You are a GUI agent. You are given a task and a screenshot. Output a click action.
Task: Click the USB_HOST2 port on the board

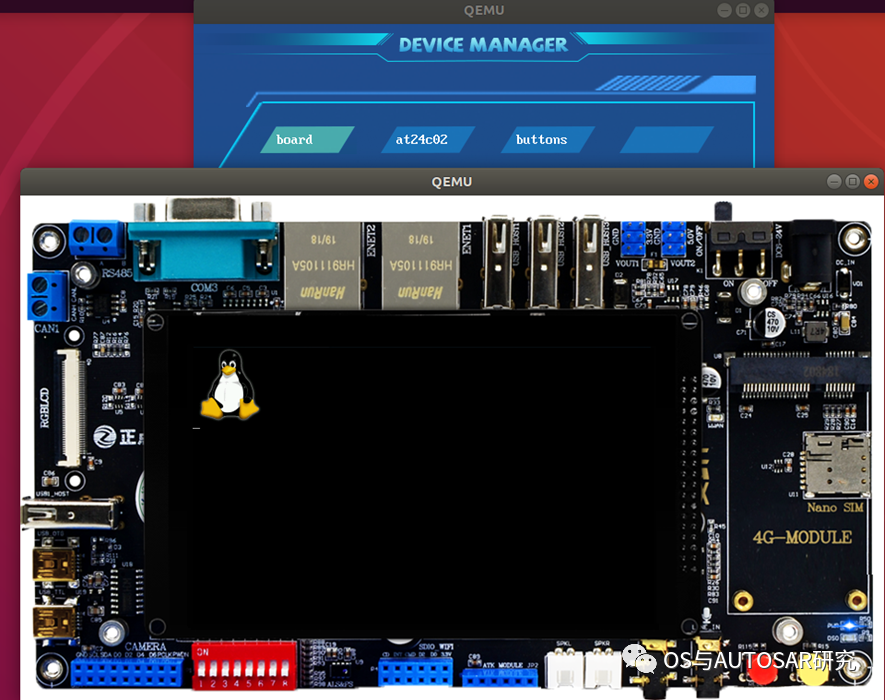[544, 262]
